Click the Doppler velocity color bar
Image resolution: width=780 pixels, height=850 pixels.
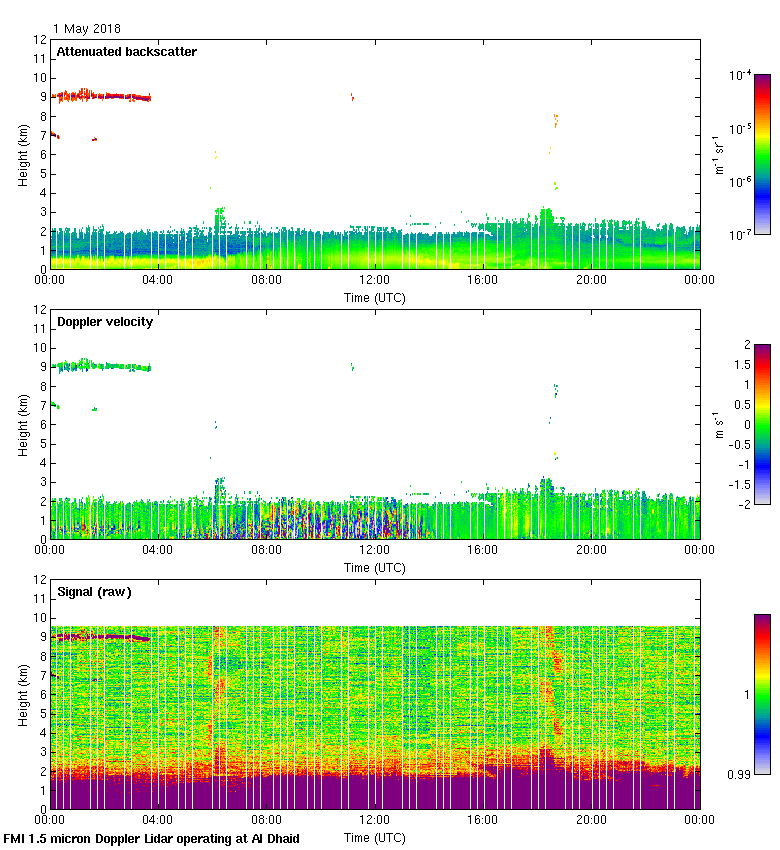click(x=762, y=424)
